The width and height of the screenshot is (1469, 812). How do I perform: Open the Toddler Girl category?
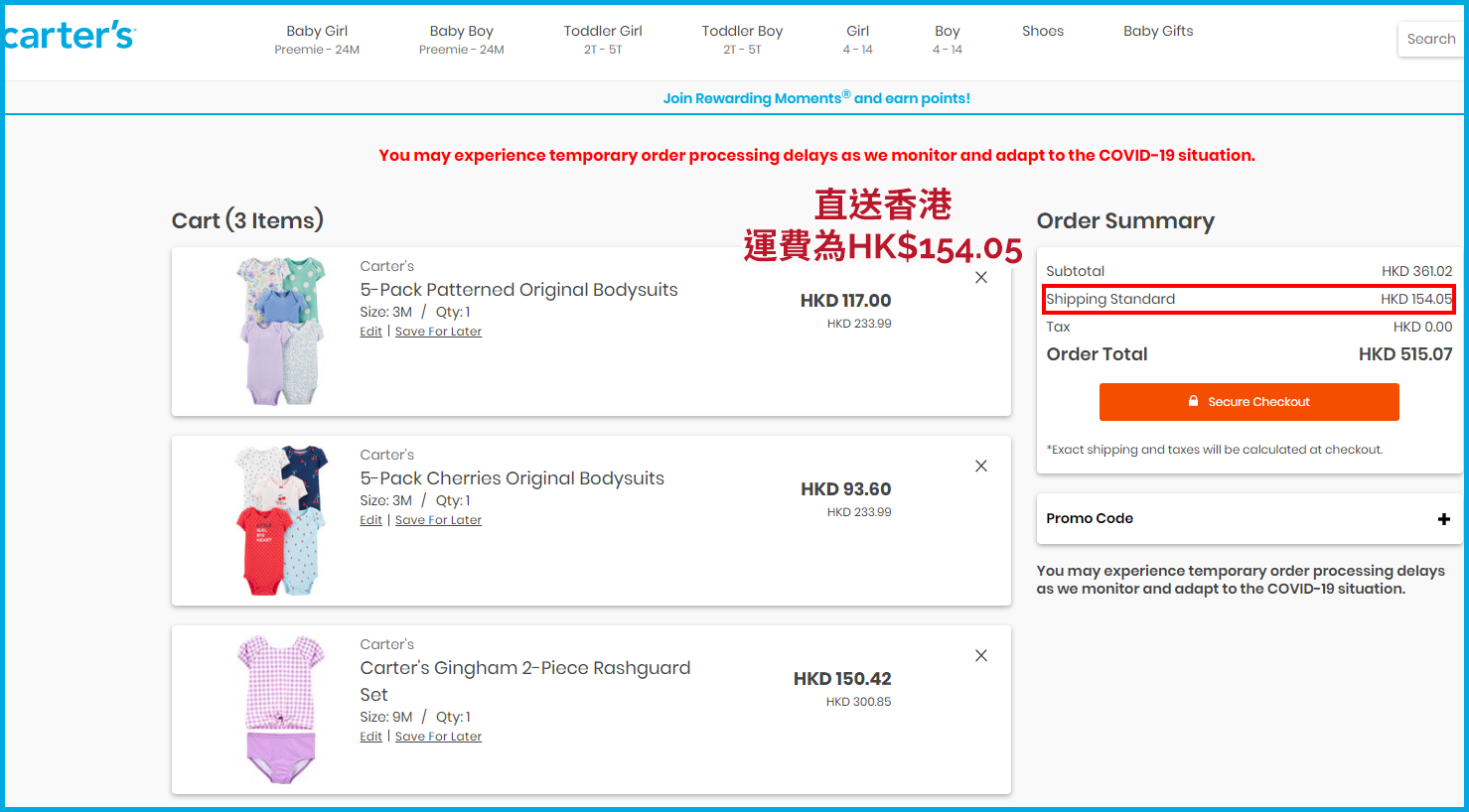[603, 39]
